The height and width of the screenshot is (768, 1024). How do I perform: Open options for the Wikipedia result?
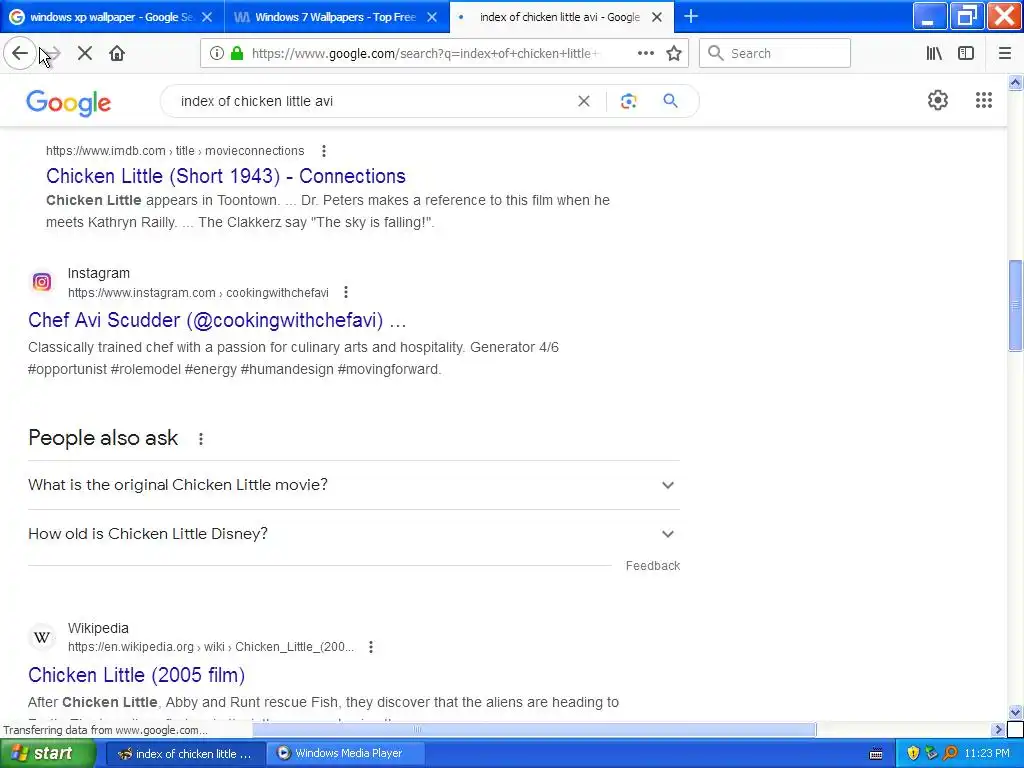[371, 647]
